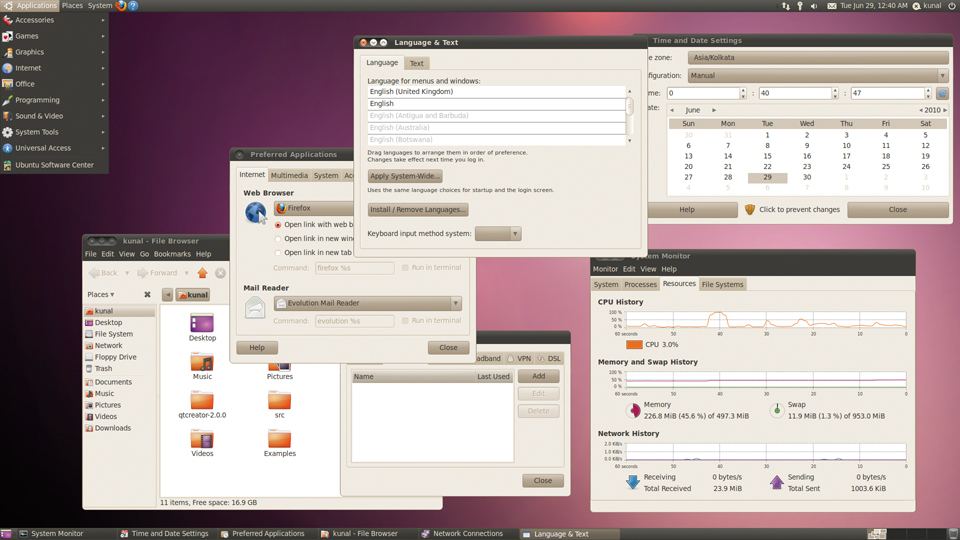The width and height of the screenshot is (960, 540).
Task: Click Apply System-Wide button
Action: coord(405,176)
